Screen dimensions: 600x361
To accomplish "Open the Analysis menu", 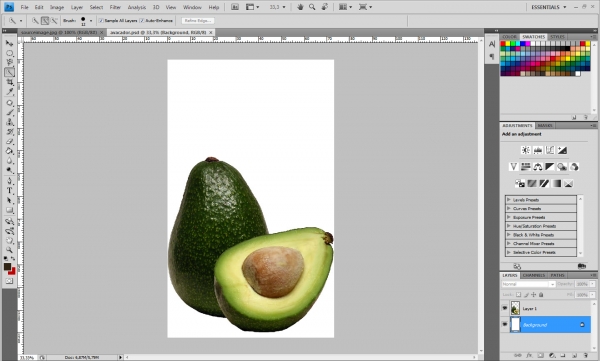I will pyautogui.click(x=137, y=7).
